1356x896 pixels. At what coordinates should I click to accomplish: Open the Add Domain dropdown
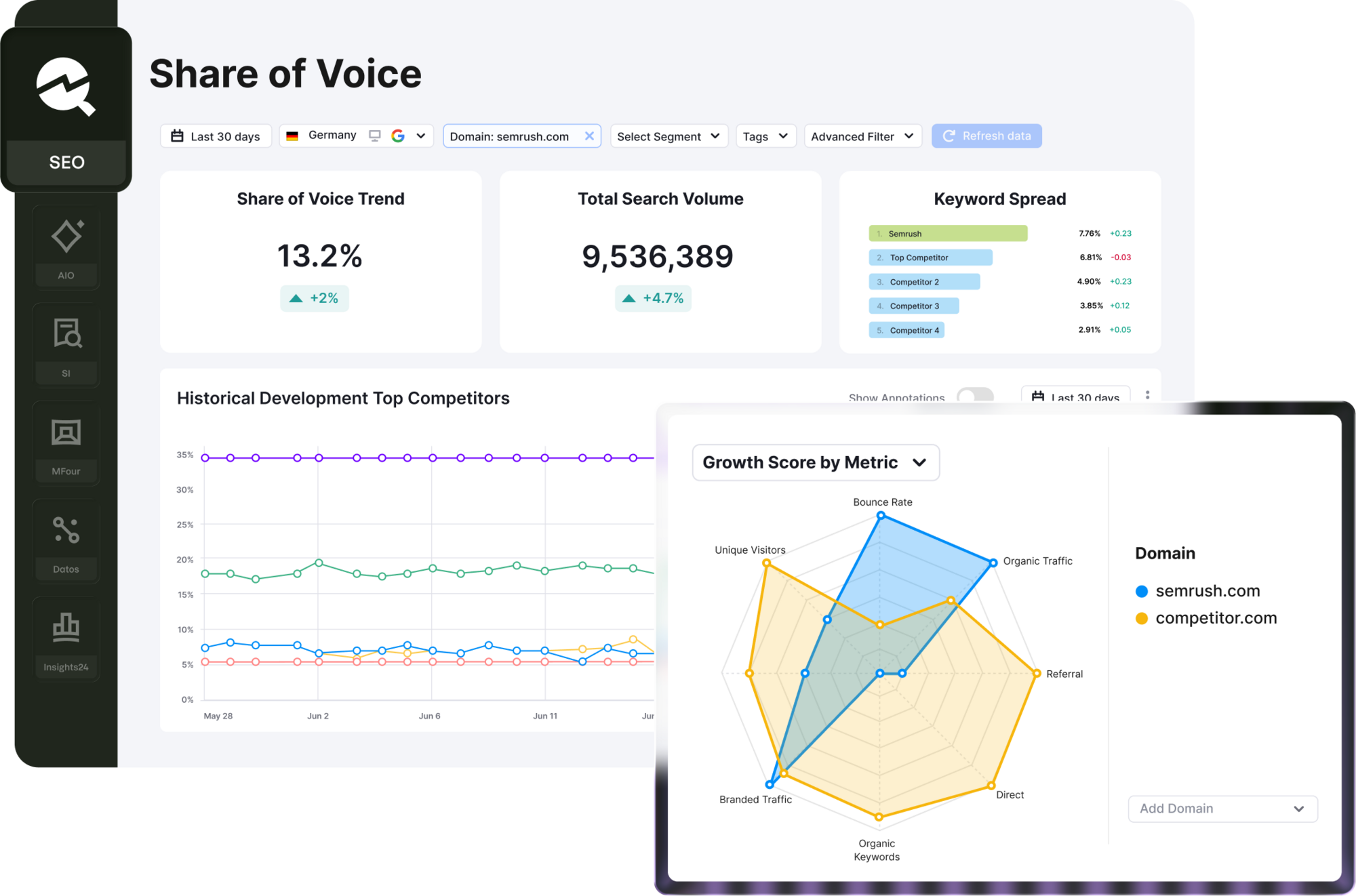[1222, 809]
